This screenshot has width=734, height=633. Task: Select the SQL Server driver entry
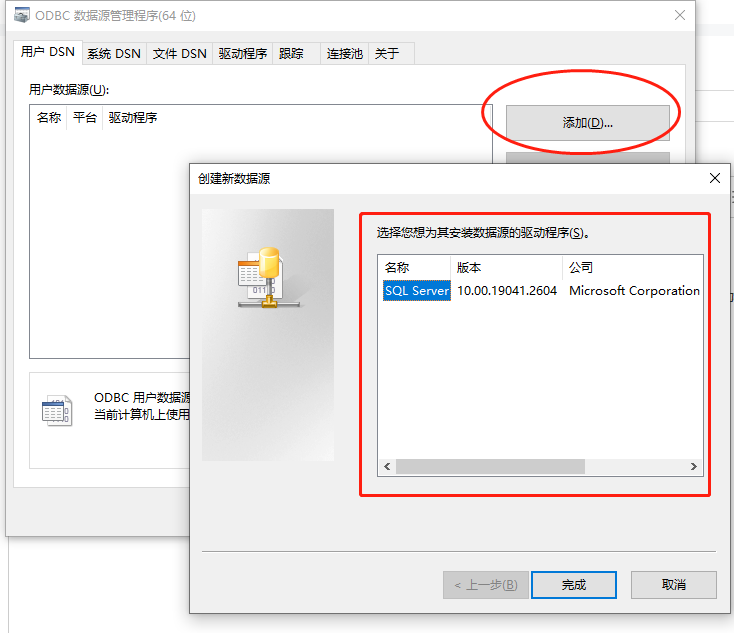point(417,291)
